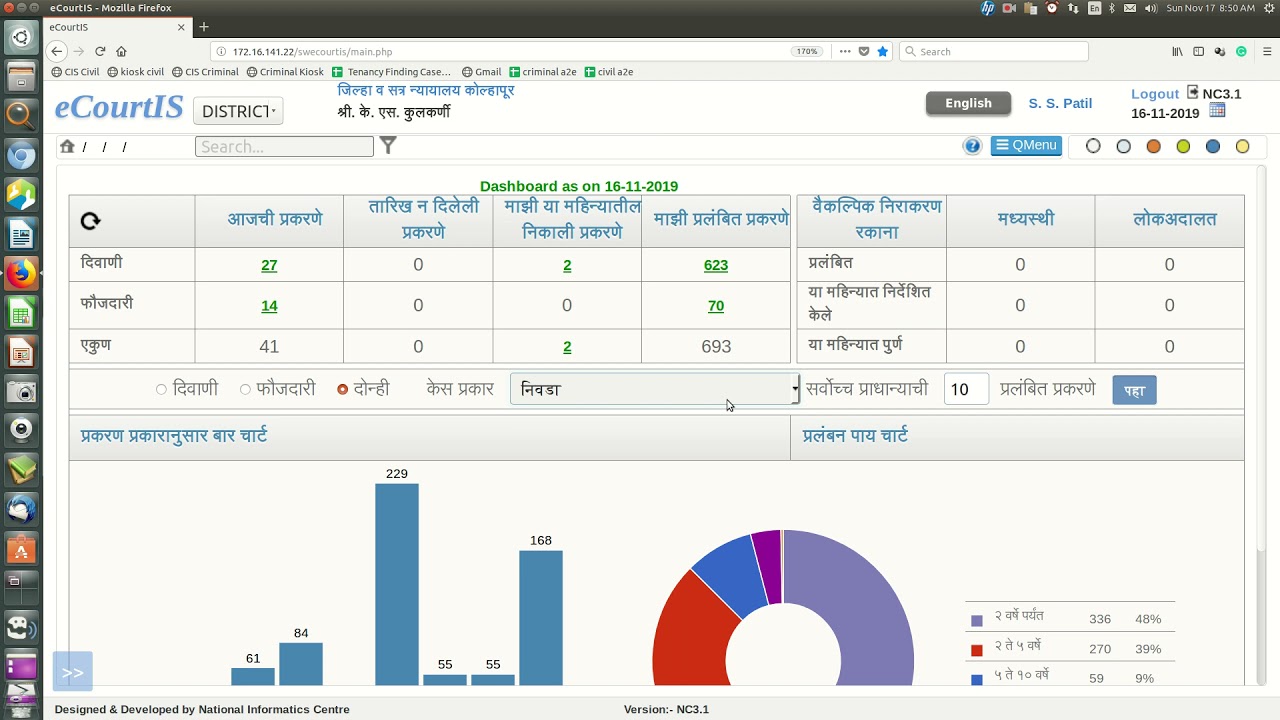Choose the orange theme color circle
This screenshot has height=720, width=1280.
coord(1153,146)
